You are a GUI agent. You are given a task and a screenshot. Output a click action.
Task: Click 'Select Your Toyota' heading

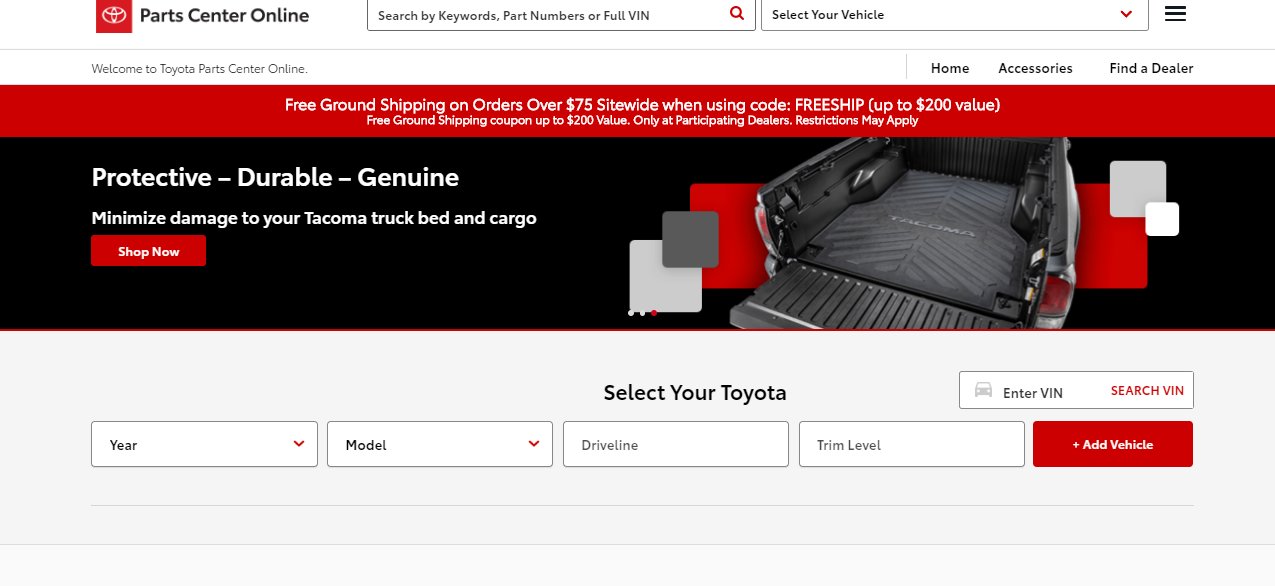(x=695, y=392)
